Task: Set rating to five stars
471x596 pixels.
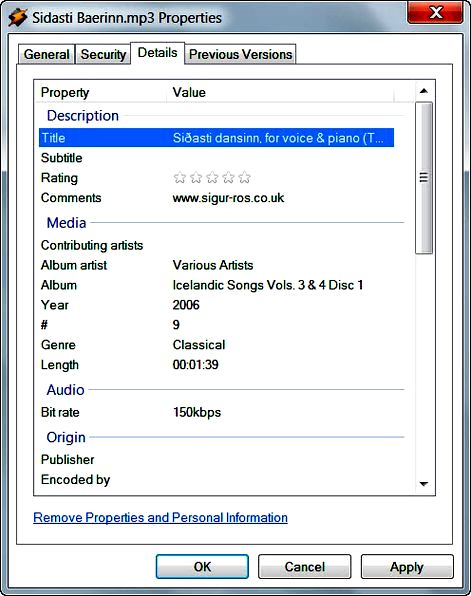Action: [x=245, y=178]
